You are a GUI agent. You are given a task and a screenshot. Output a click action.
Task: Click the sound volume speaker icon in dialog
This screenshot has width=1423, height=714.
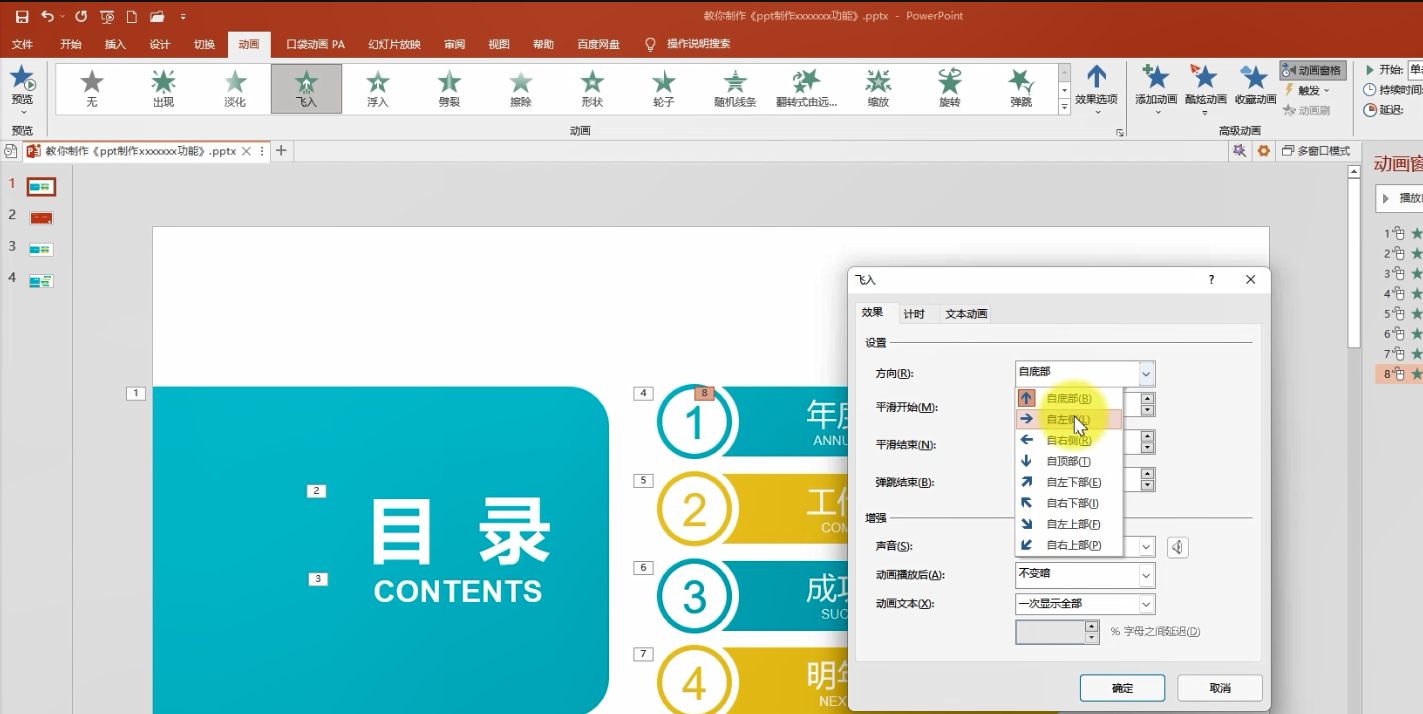click(1178, 547)
